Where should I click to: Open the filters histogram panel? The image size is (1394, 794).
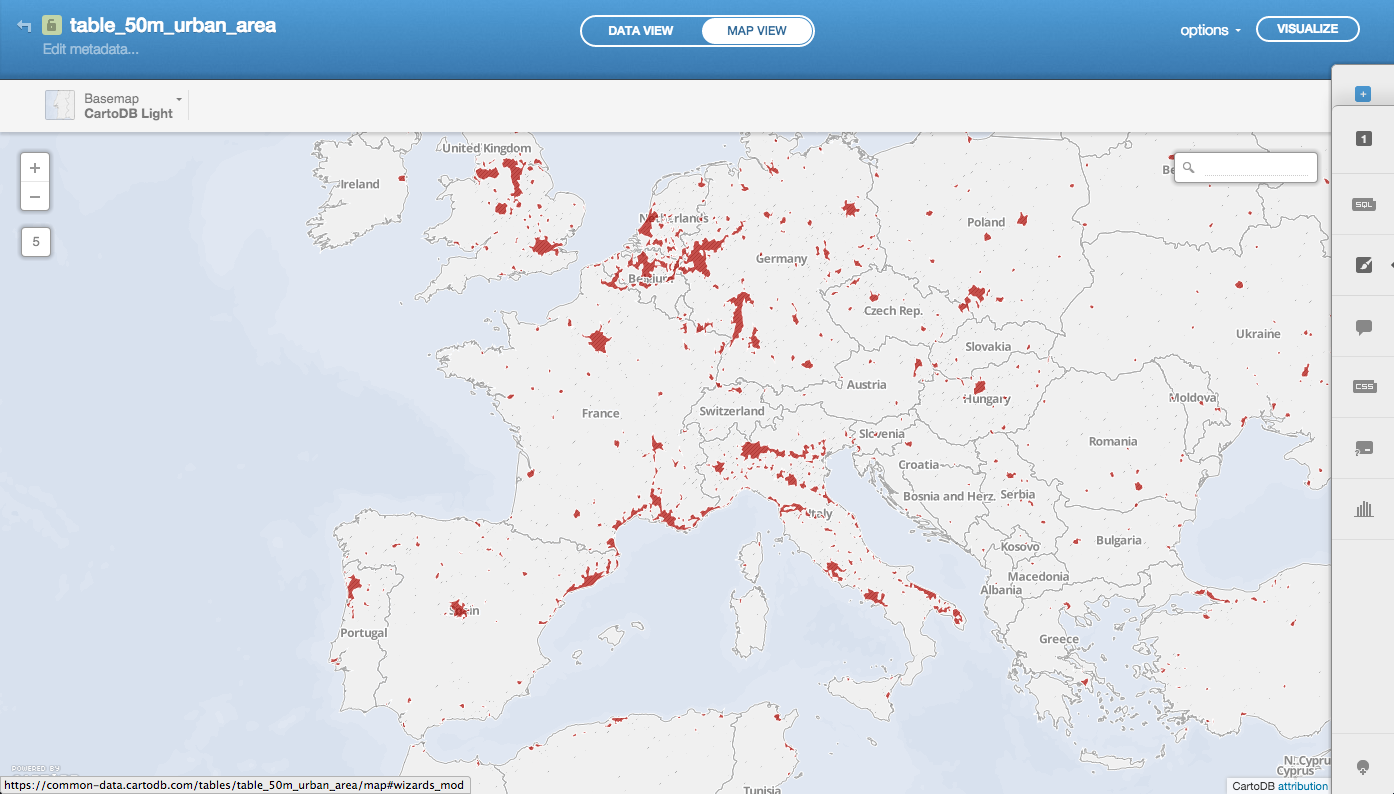coord(1364,510)
